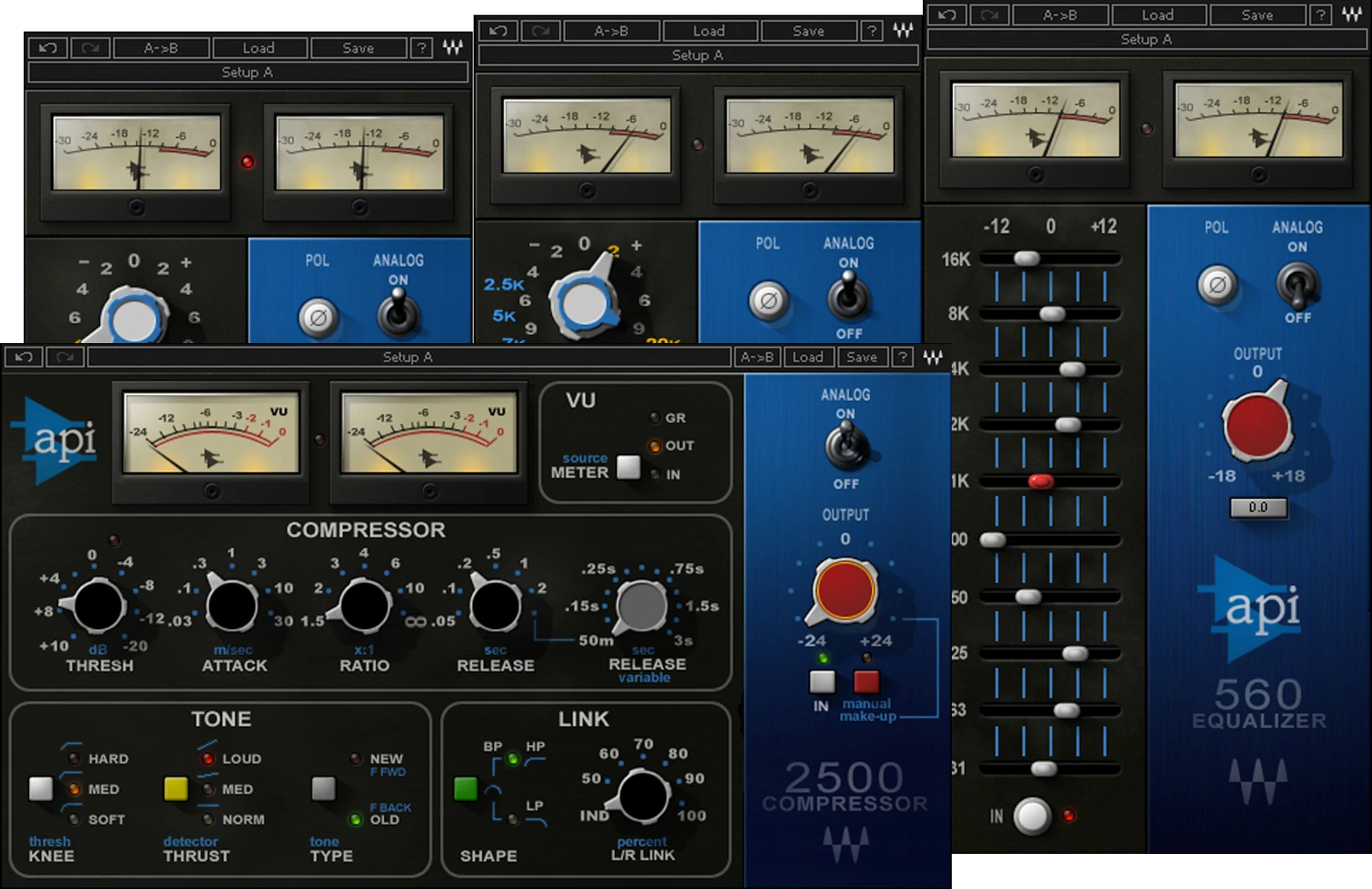Click the A->B button in 560 Equalizer
Viewport: 1372px width, 889px height.
coord(1059,14)
